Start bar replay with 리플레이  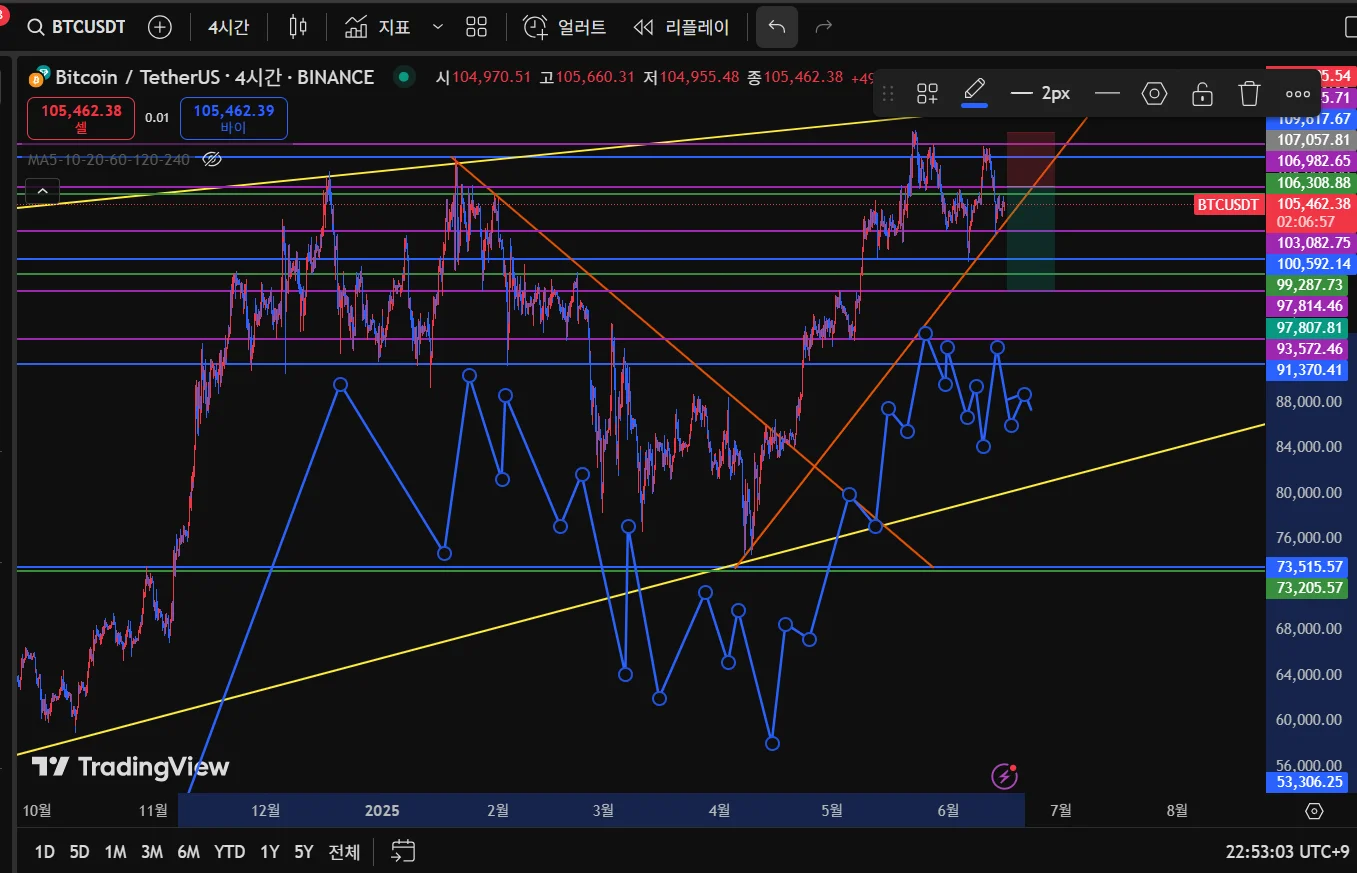coord(682,27)
